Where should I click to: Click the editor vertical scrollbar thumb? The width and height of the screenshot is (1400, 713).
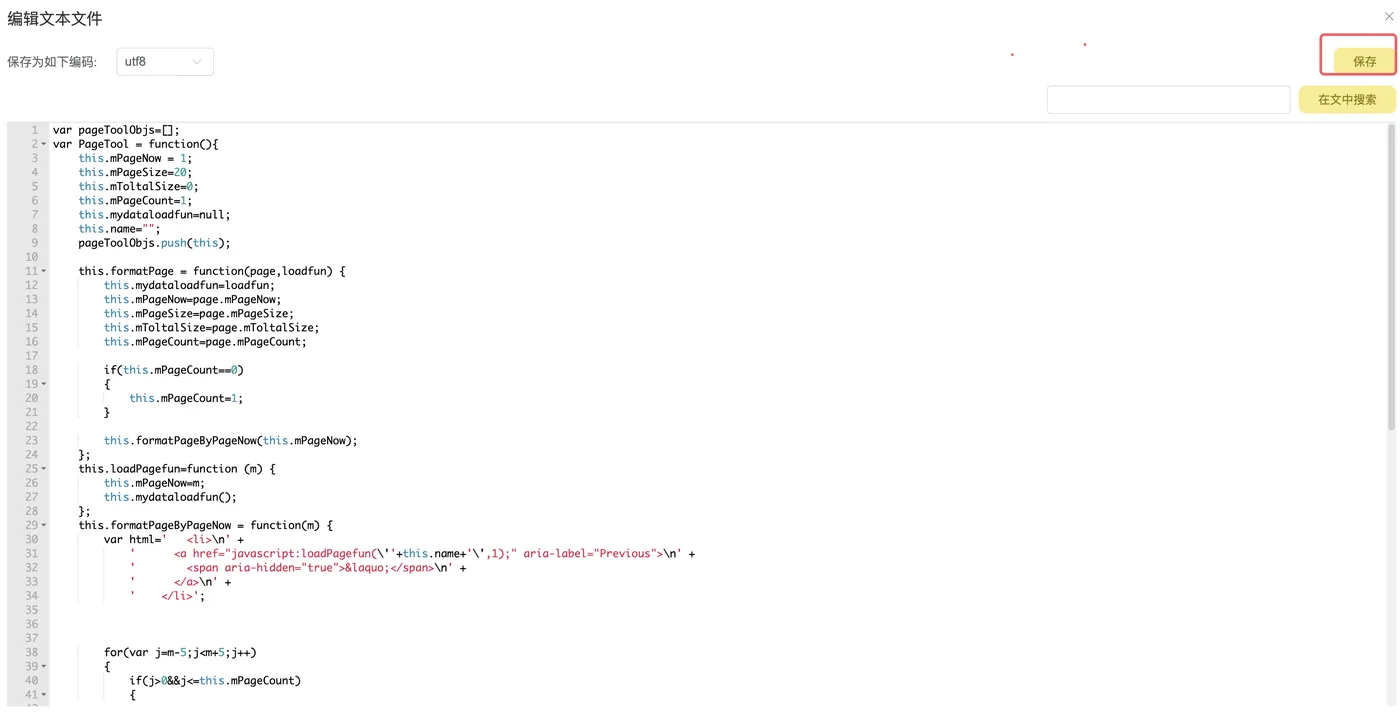(1391, 277)
